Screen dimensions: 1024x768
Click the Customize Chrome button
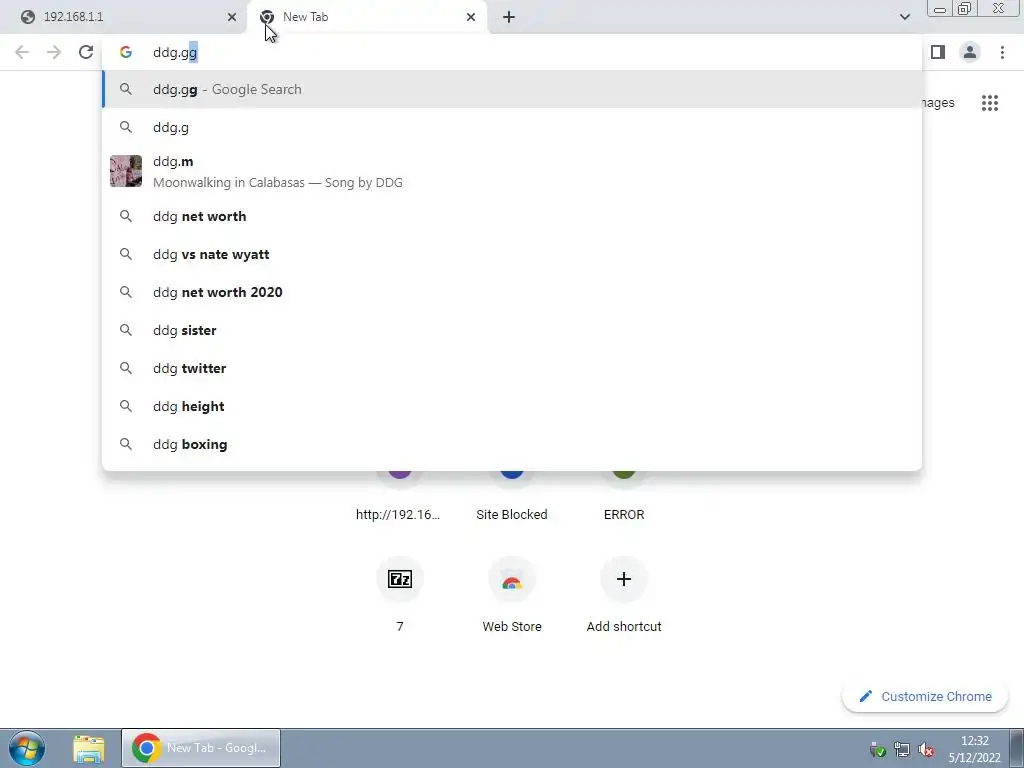(x=925, y=696)
